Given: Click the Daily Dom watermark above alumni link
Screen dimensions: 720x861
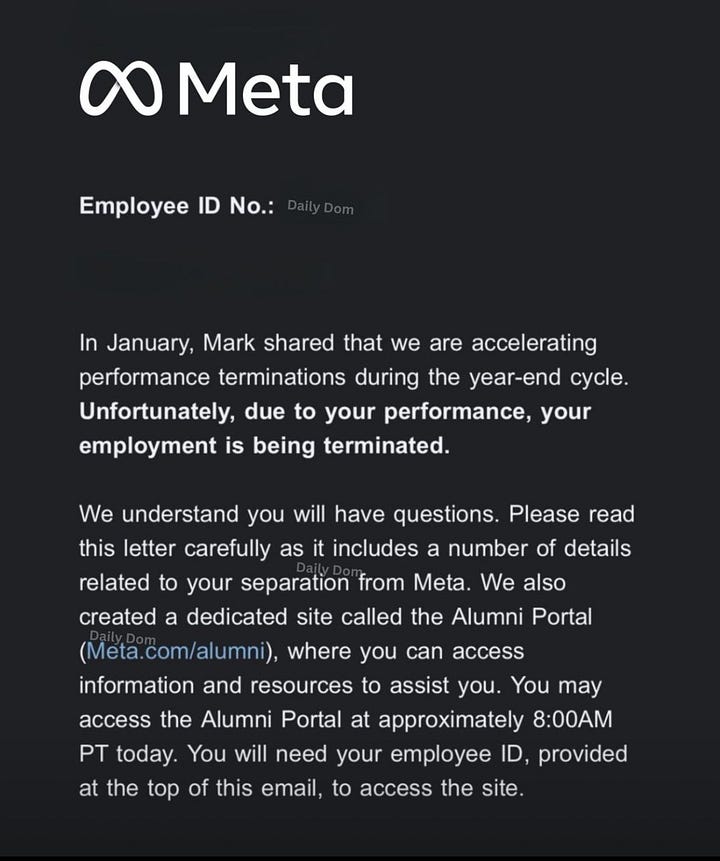Looking at the screenshot, I should click(x=122, y=638).
